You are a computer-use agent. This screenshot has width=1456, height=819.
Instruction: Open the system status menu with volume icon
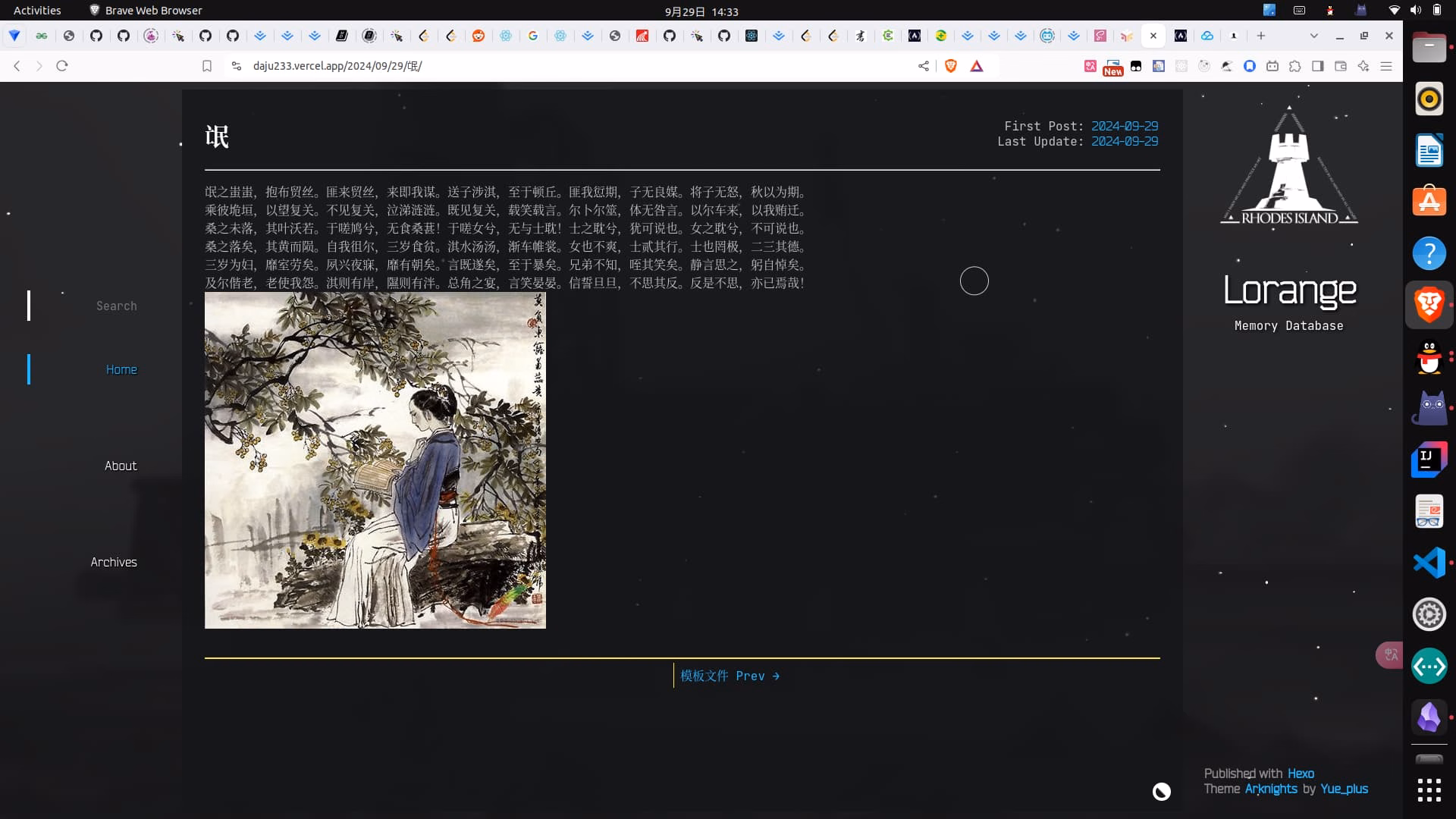[1415, 11]
